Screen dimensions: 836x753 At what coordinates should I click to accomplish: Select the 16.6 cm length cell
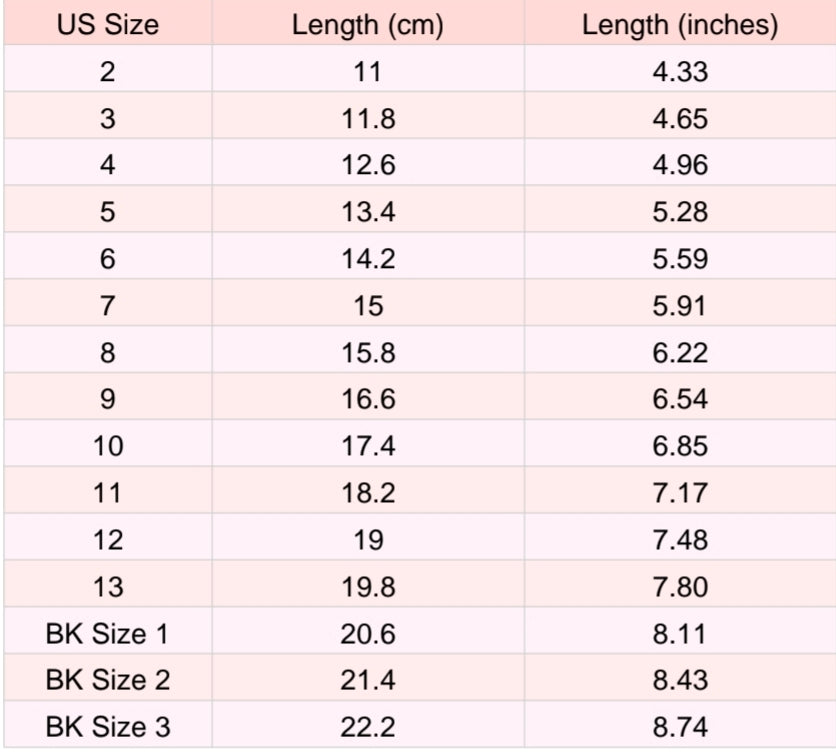point(367,399)
